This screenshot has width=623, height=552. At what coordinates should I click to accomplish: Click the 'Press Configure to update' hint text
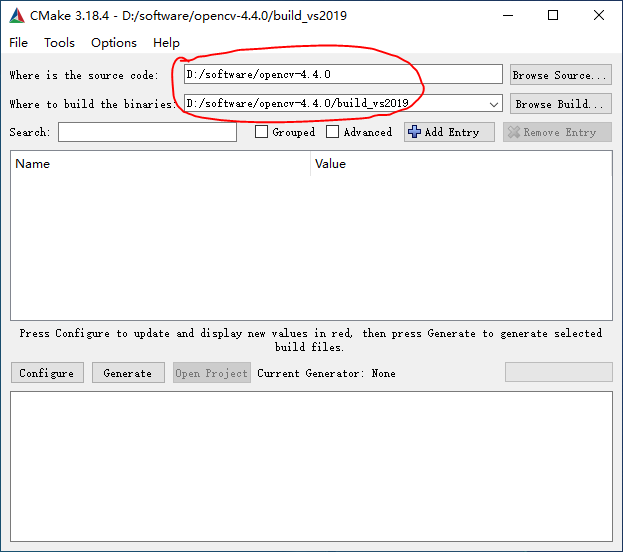coord(311,340)
